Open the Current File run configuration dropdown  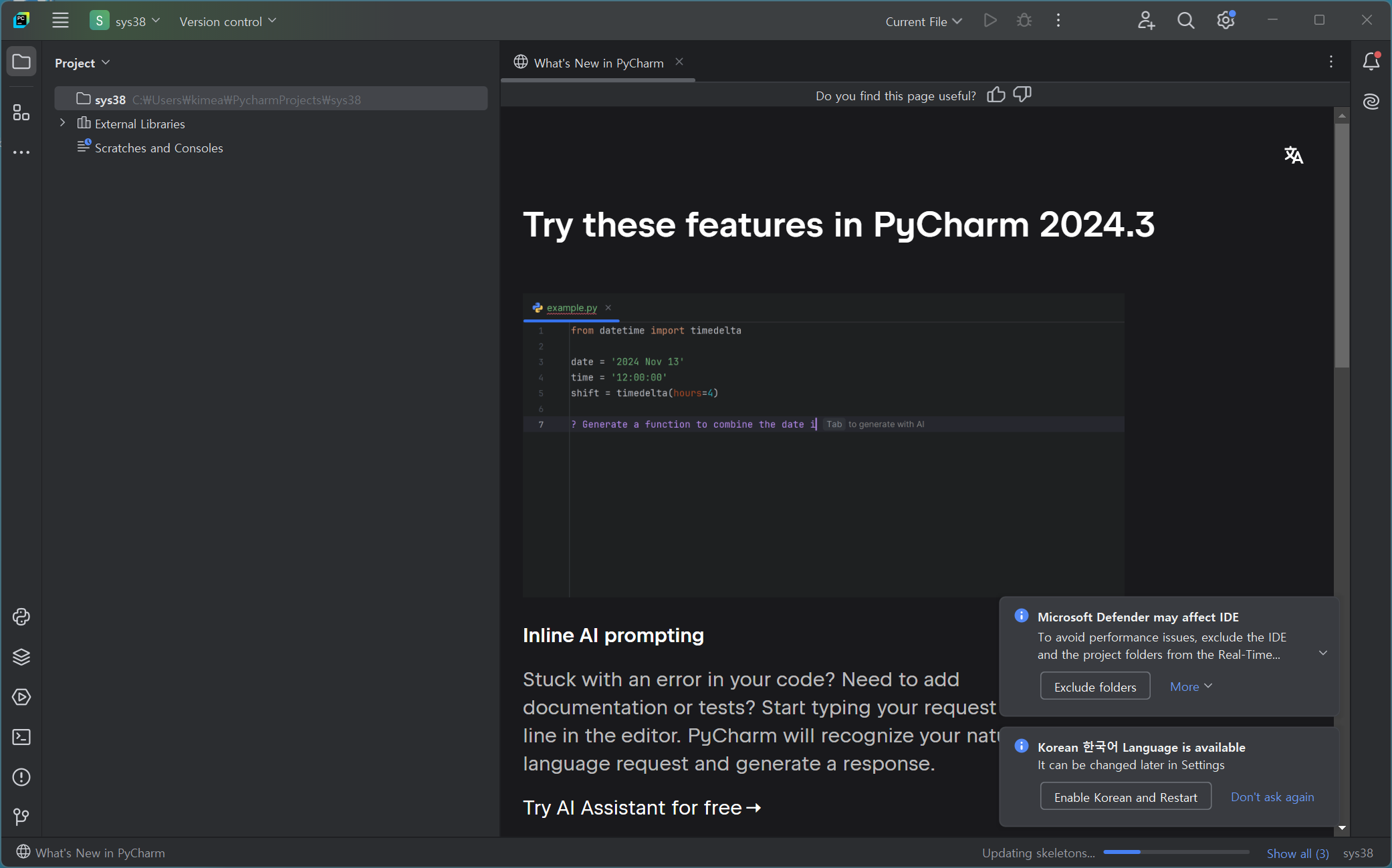pos(923,21)
